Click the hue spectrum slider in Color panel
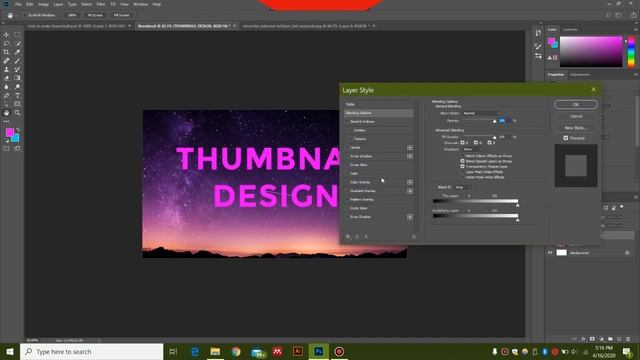640x360 pixels. tap(631, 51)
